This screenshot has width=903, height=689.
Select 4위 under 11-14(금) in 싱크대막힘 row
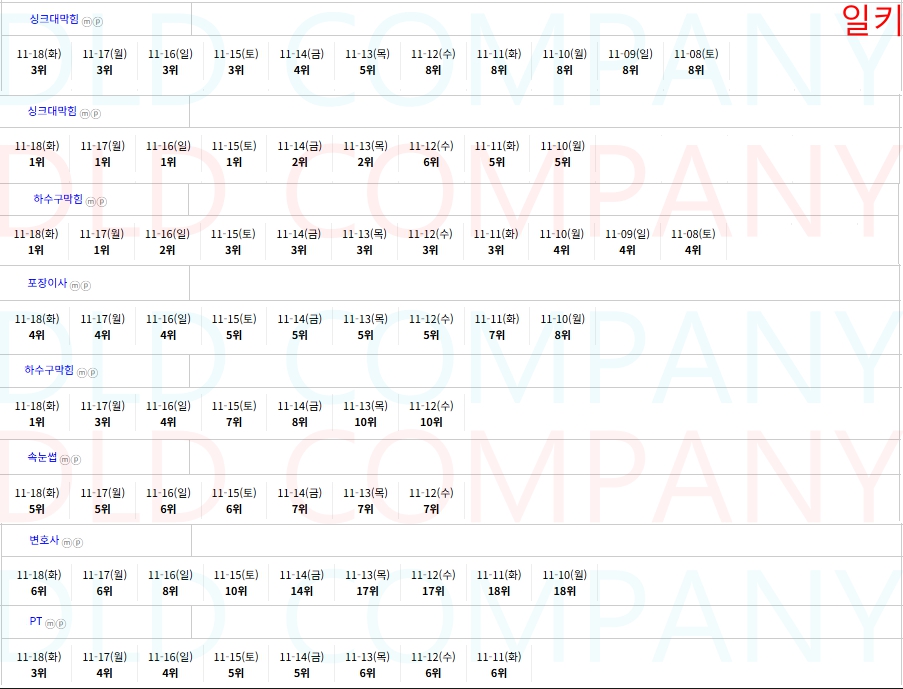(302, 70)
